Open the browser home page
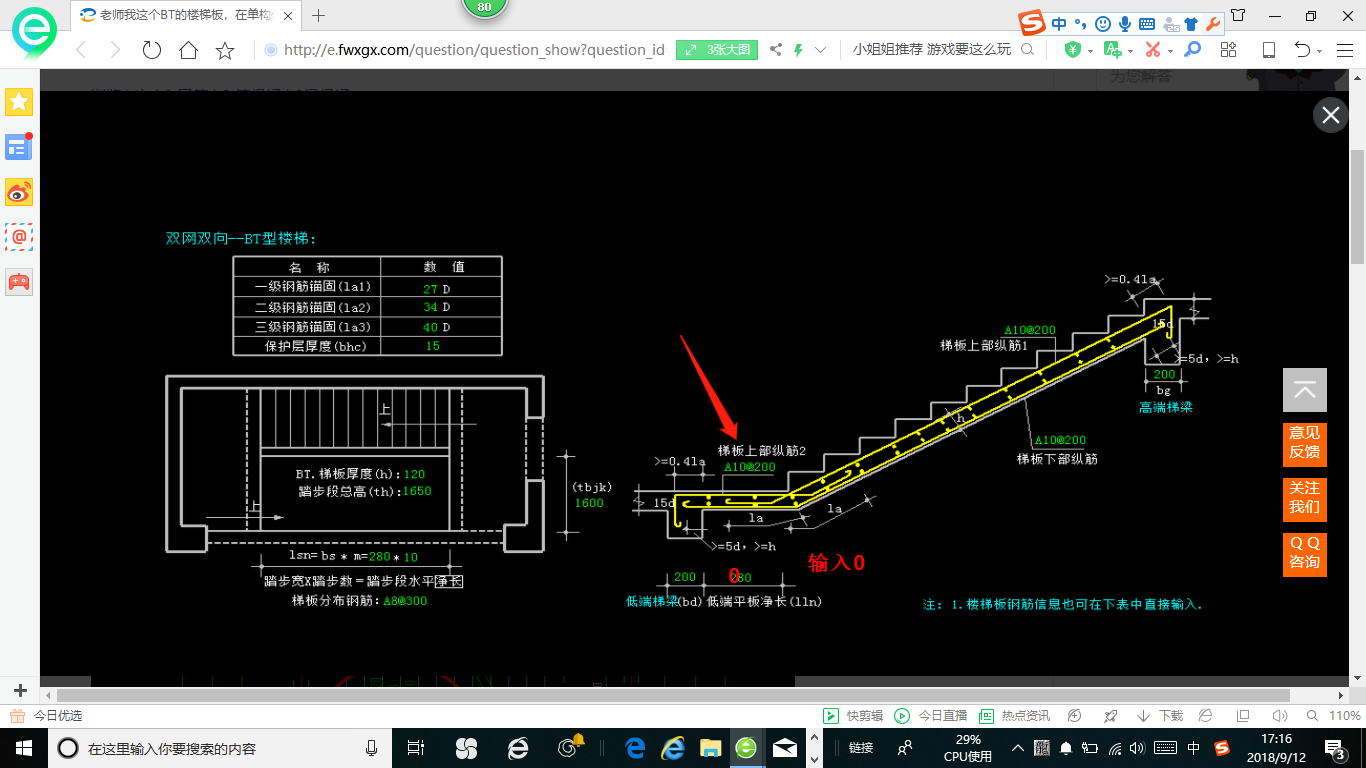1366x768 pixels. point(188,50)
